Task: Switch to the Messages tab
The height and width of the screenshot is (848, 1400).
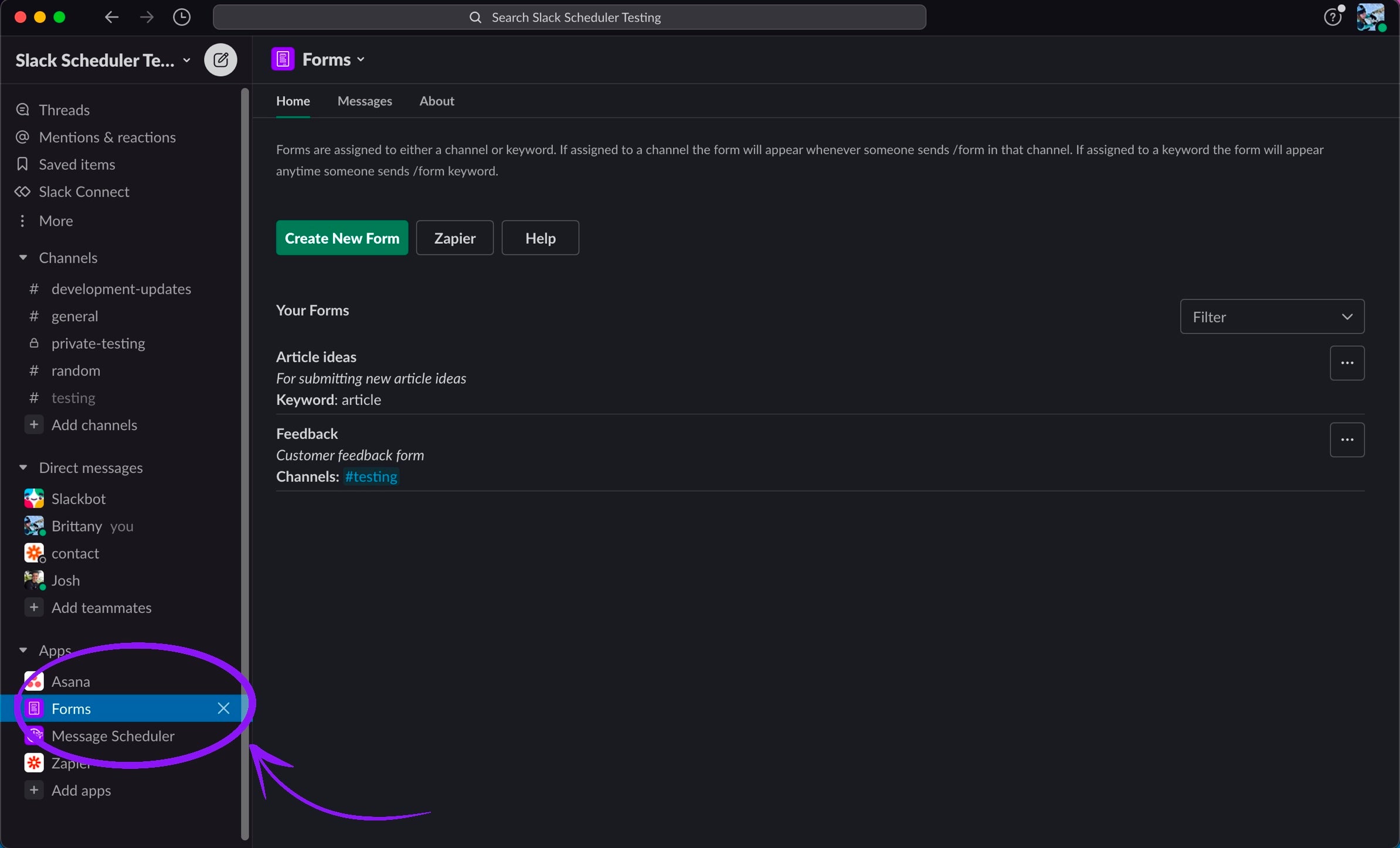Action: tap(365, 101)
